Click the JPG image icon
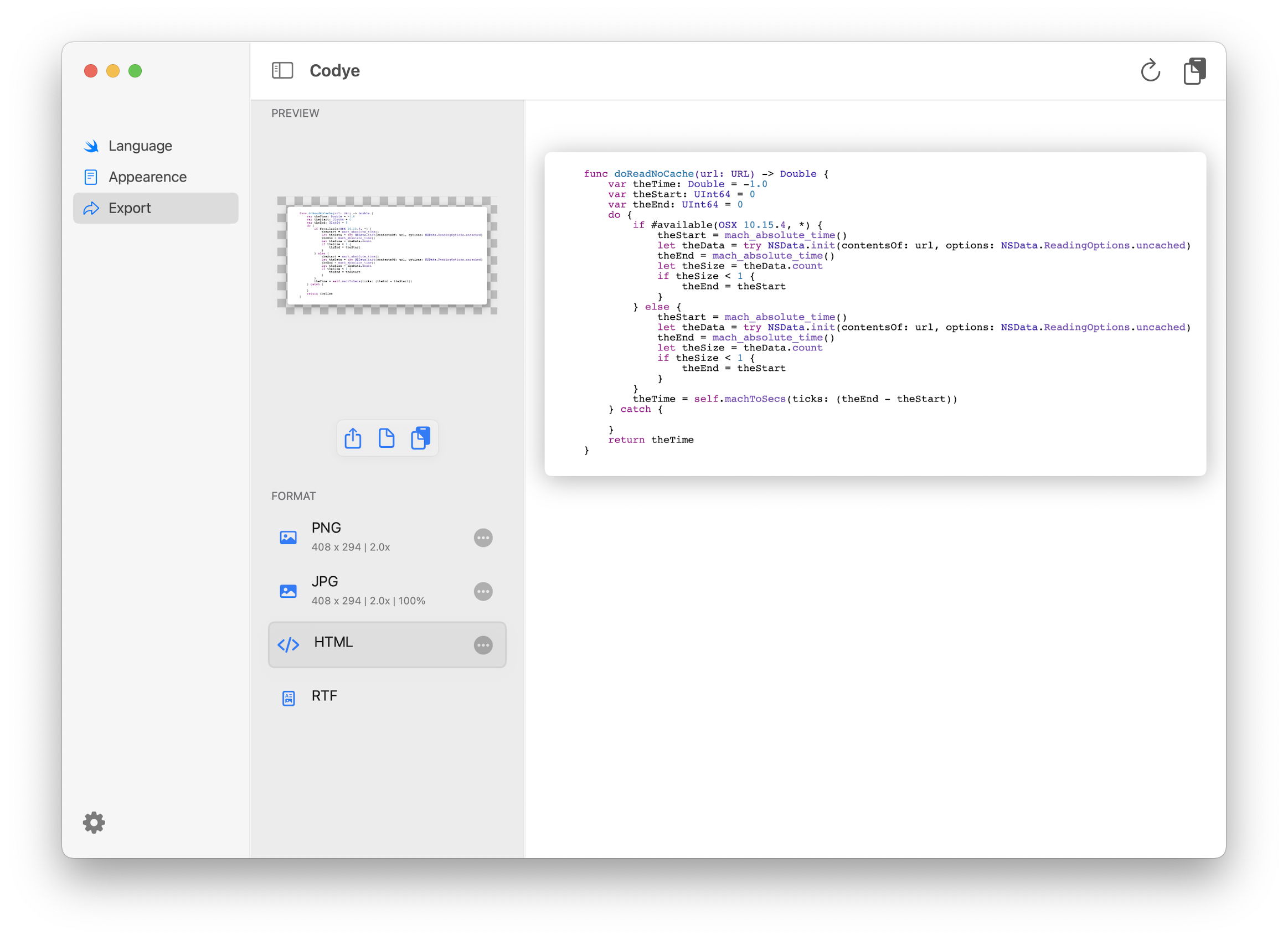This screenshot has height=940, width=1288. coord(288,592)
